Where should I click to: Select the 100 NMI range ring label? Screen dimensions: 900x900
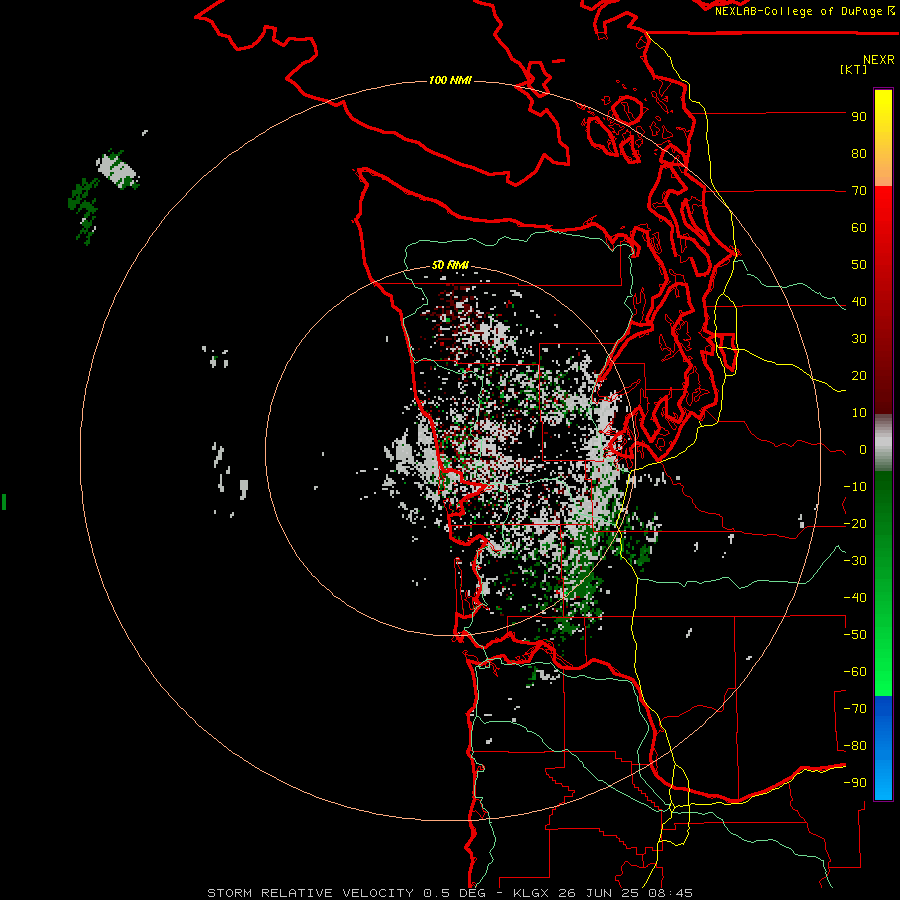click(450, 80)
